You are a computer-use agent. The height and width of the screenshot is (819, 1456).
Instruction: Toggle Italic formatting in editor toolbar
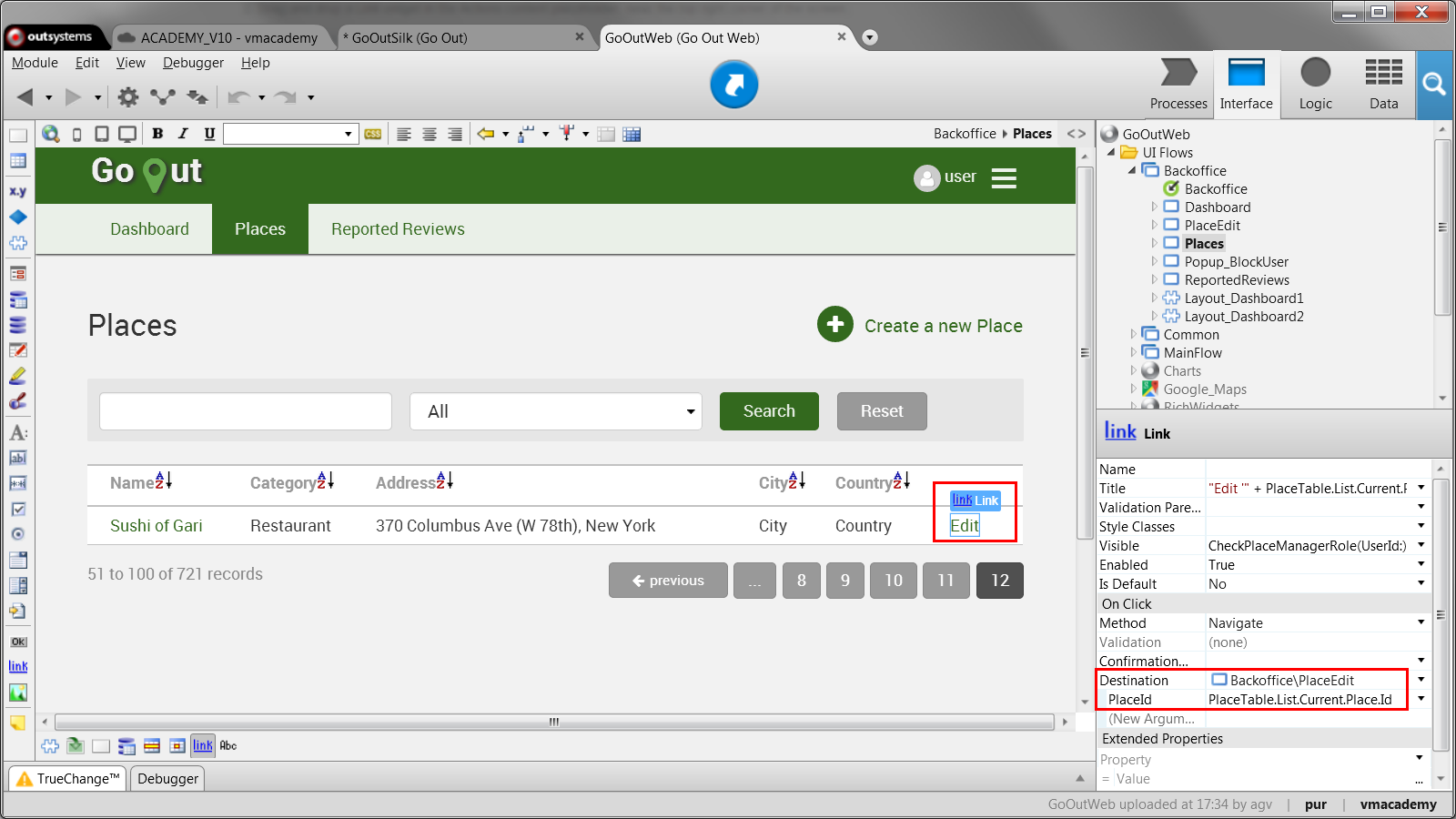click(183, 134)
